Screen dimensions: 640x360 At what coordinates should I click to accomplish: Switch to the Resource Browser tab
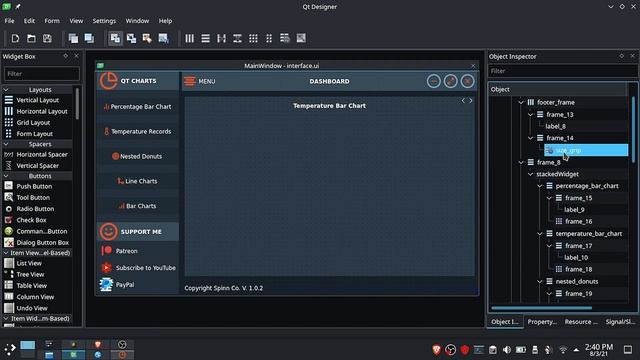pyautogui.click(x=581, y=322)
